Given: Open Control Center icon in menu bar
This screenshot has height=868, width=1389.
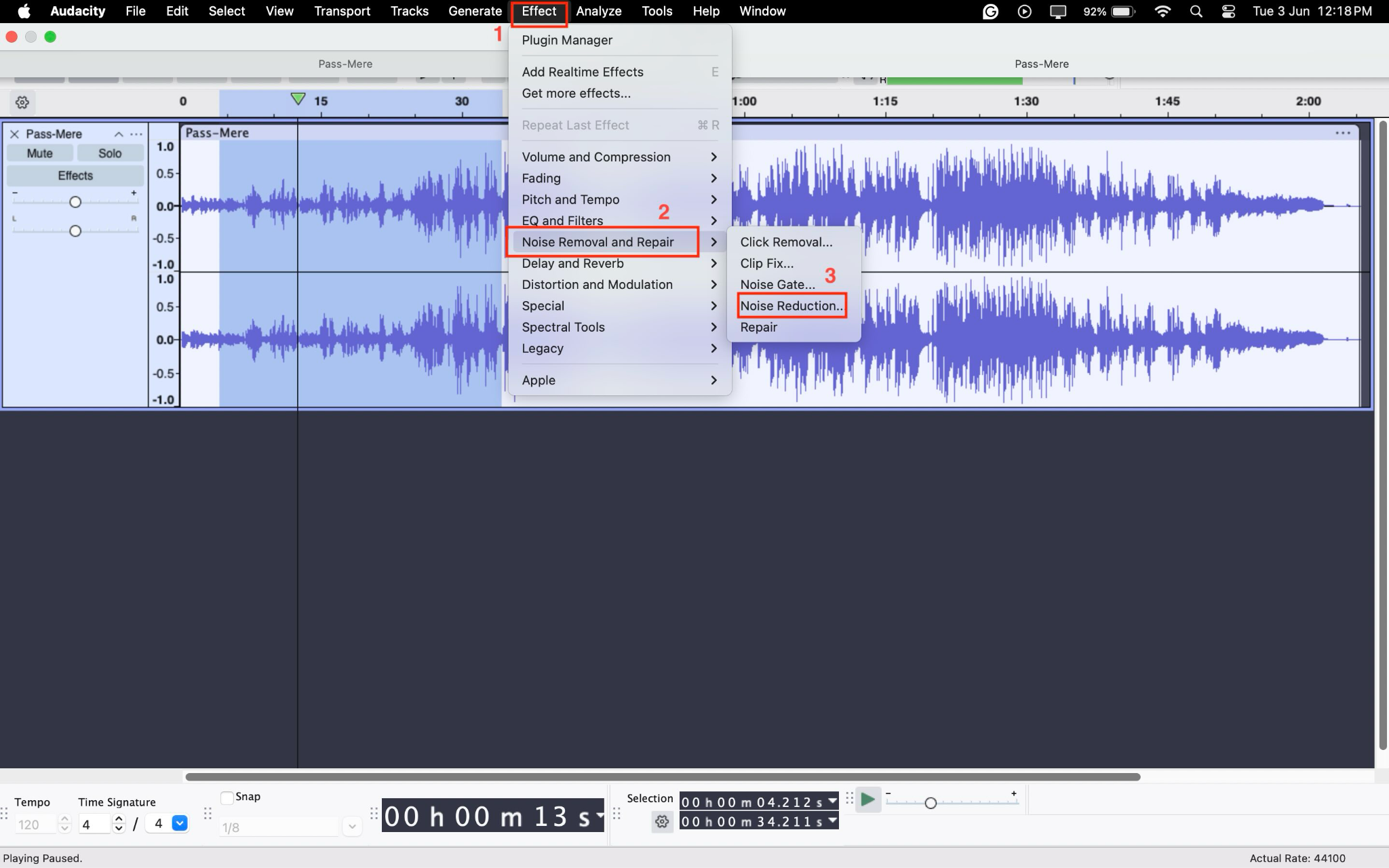Looking at the screenshot, I should click(1228, 11).
